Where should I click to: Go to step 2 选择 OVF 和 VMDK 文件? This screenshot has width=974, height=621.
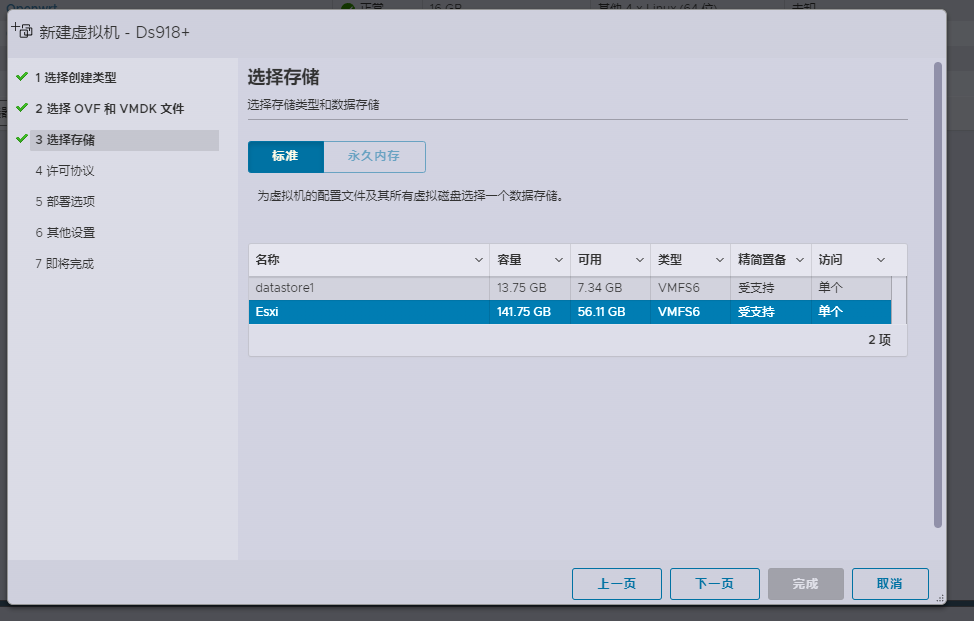click(110, 108)
